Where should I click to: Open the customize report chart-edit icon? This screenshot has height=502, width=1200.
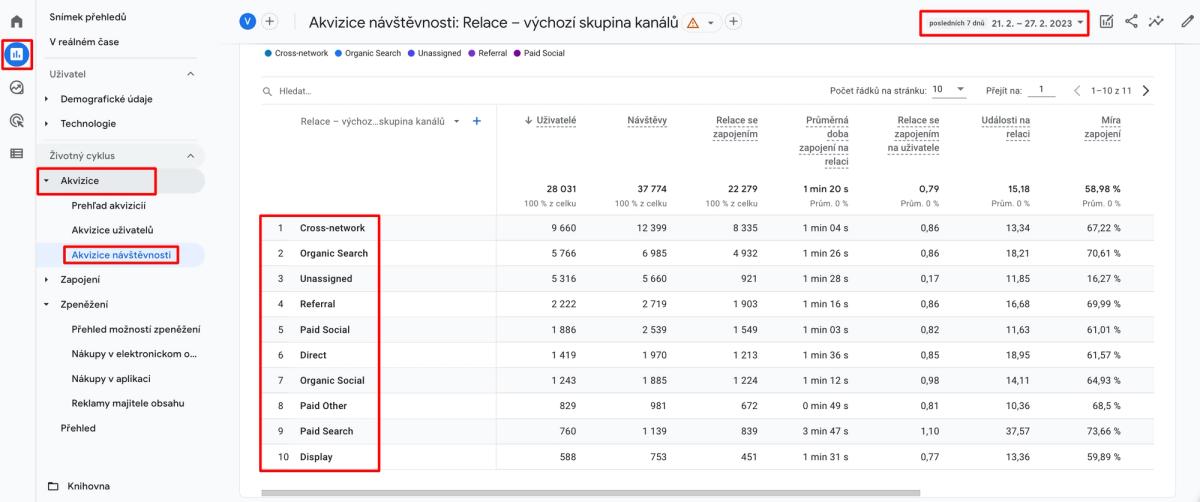(x=1109, y=21)
